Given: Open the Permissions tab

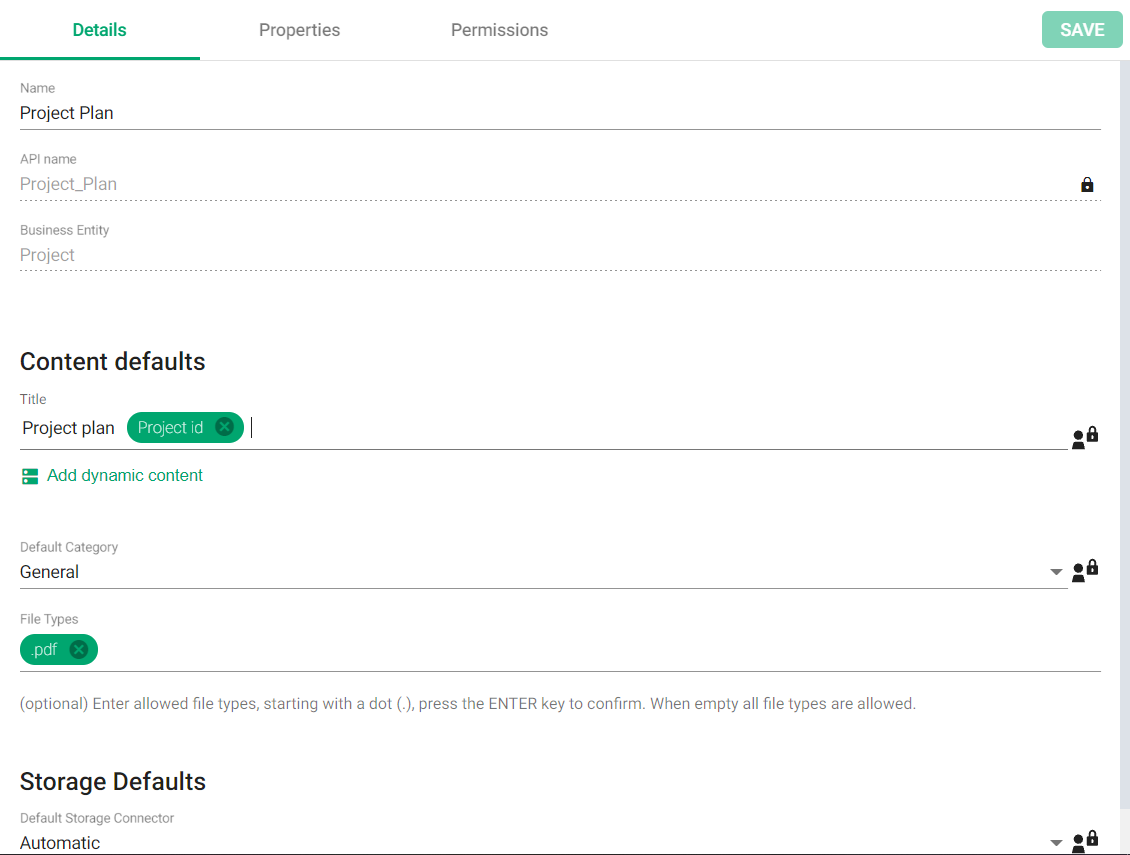Looking at the screenshot, I should 499,30.
